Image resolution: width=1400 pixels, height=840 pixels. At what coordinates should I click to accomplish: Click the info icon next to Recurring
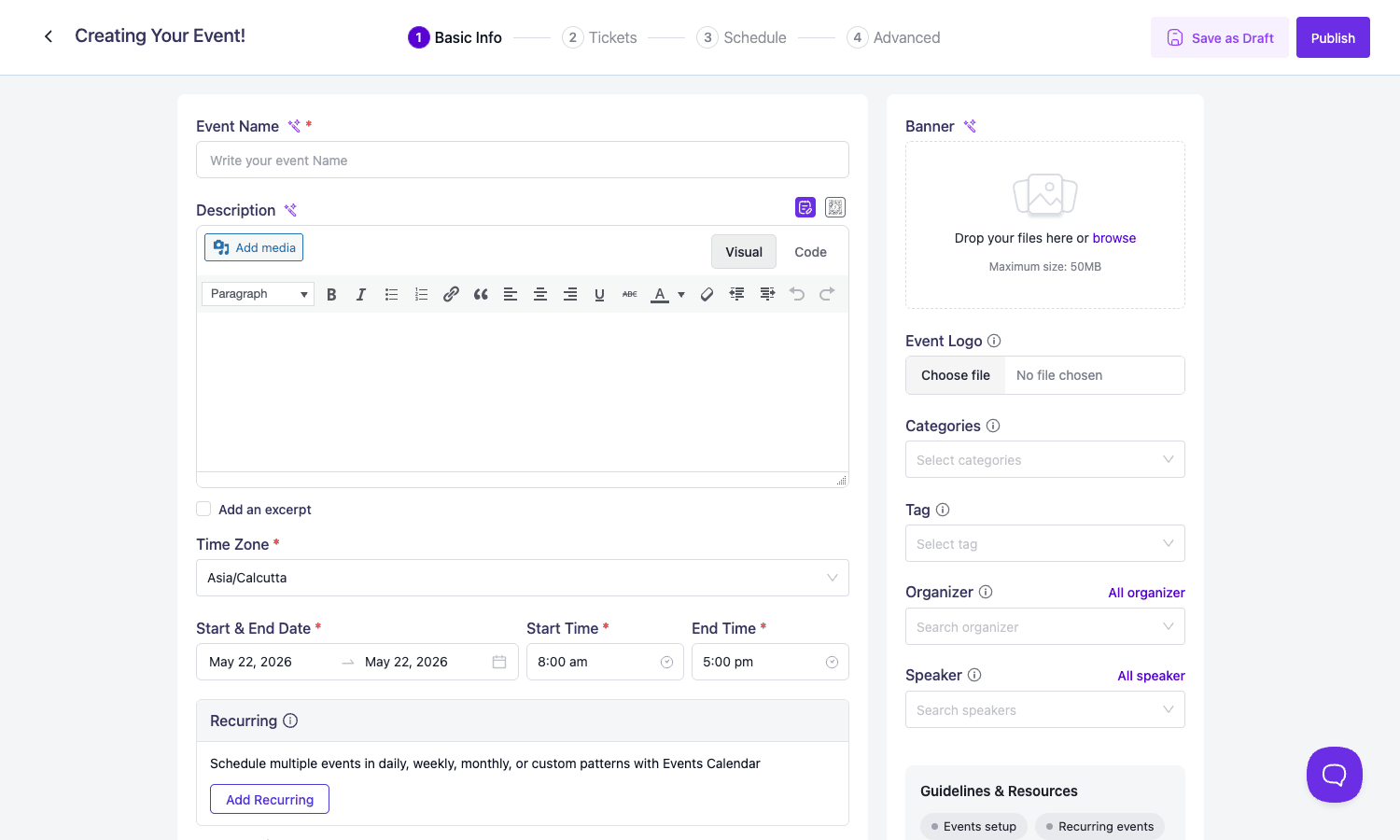[x=290, y=721]
